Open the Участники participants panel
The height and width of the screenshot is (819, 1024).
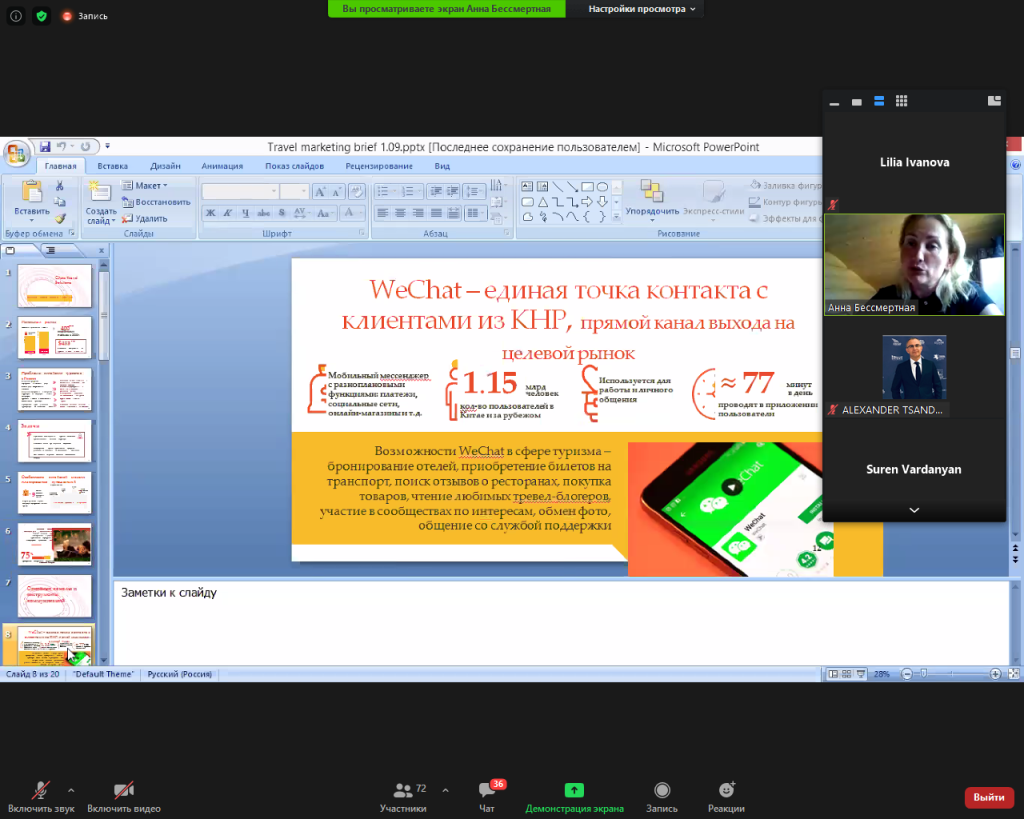[x=403, y=791]
